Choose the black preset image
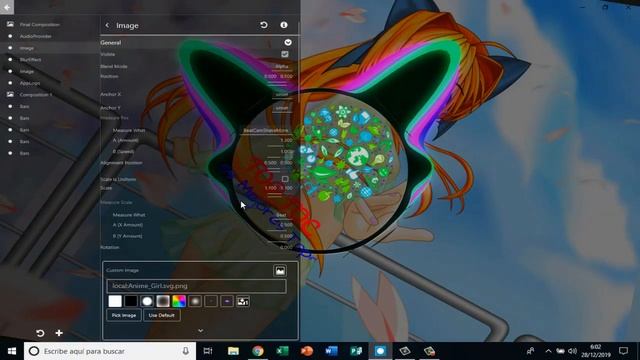The width and height of the screenshot is (640, 360). click(131, 301)
